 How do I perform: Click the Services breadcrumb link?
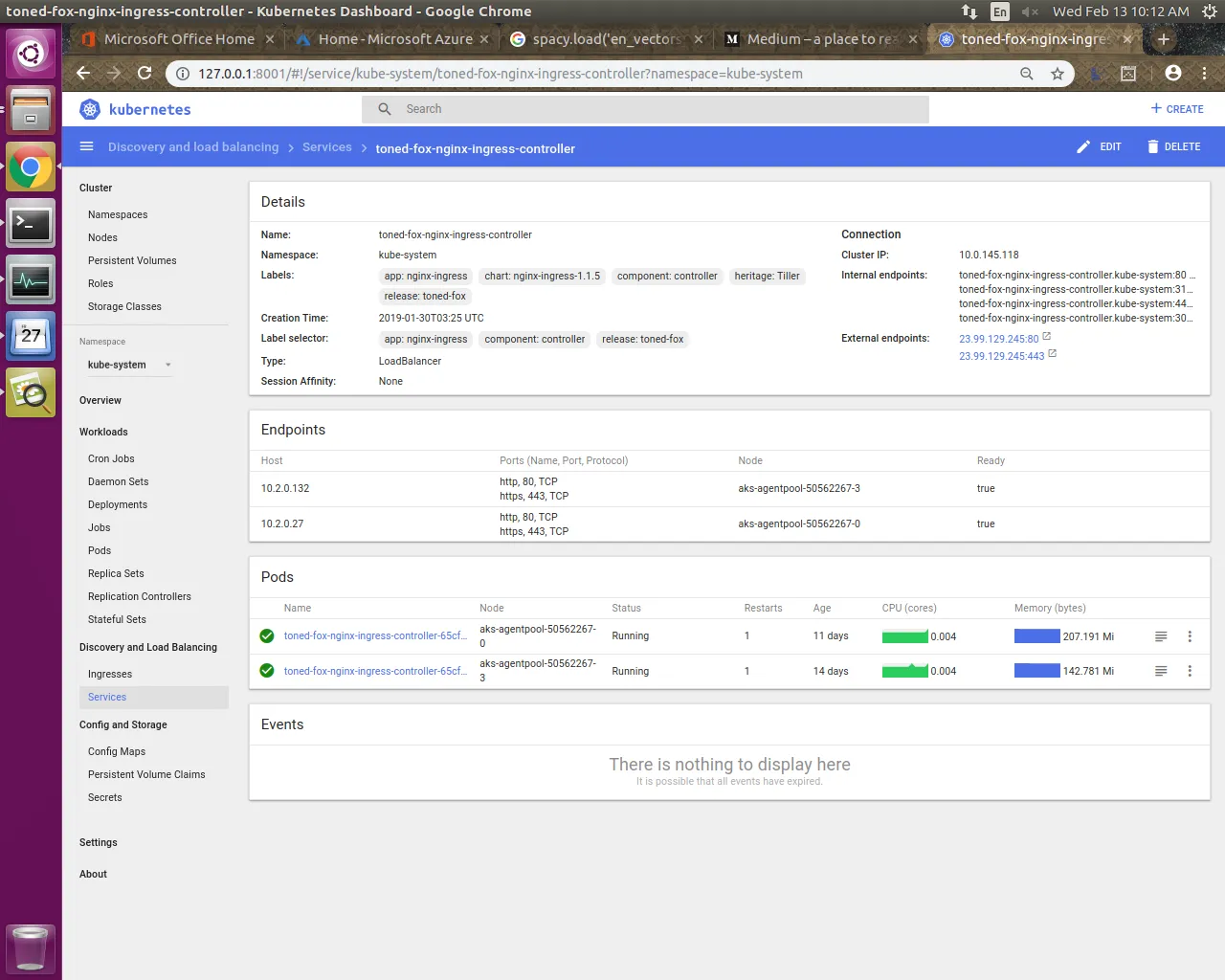click(x=327, y=147)
